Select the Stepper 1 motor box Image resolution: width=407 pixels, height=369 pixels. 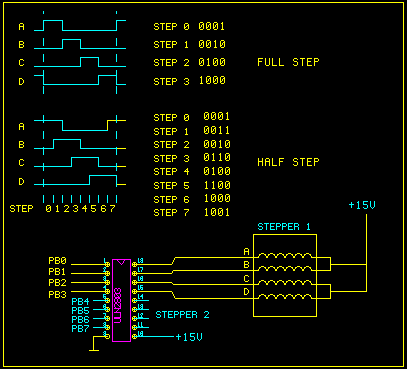pyautogui.click(x=285, y=275)
